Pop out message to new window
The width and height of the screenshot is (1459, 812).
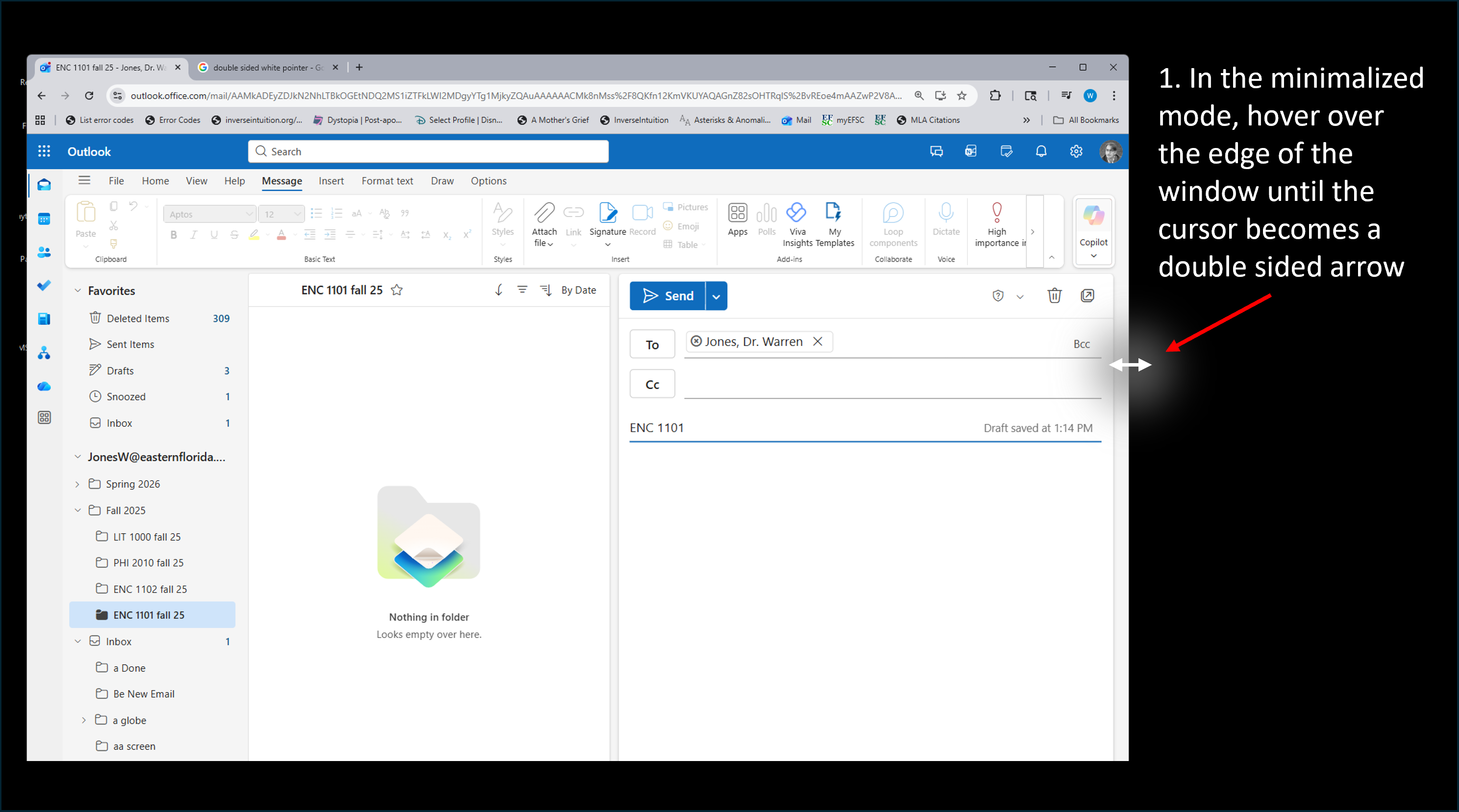click(x=1088, y=295)
